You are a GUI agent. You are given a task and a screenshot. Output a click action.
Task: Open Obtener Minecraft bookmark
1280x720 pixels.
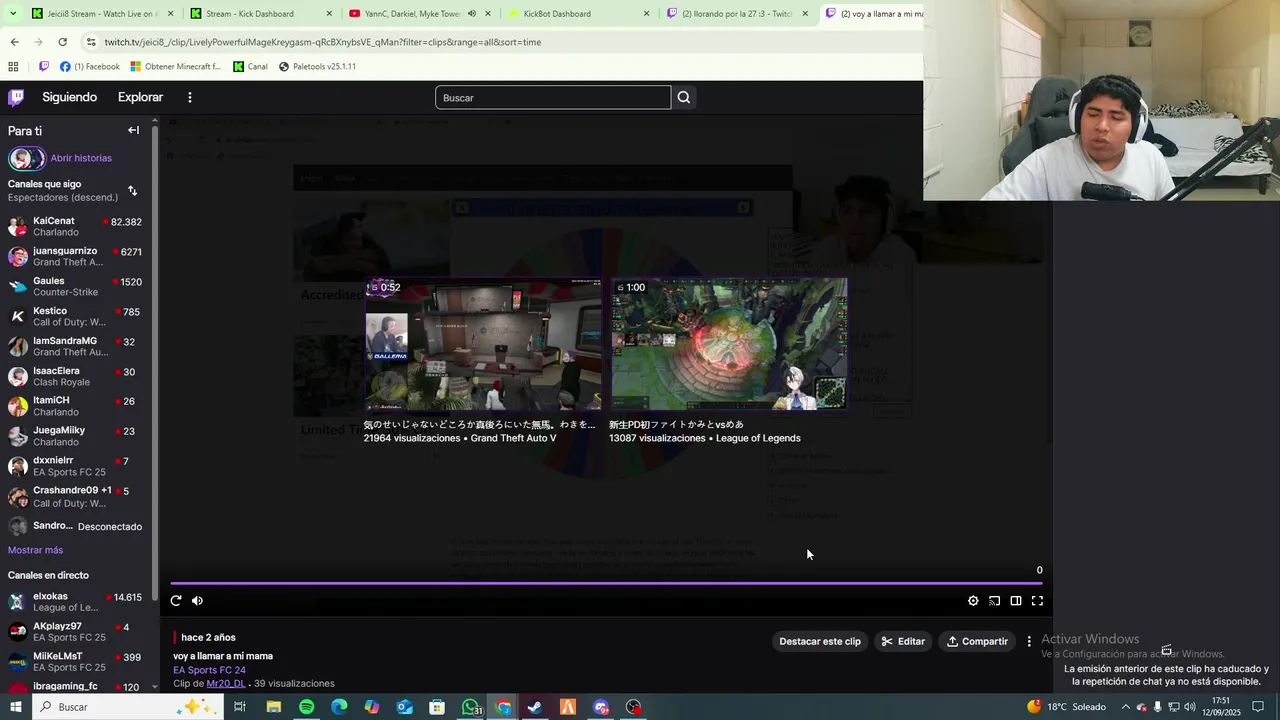tap(175, 67)
